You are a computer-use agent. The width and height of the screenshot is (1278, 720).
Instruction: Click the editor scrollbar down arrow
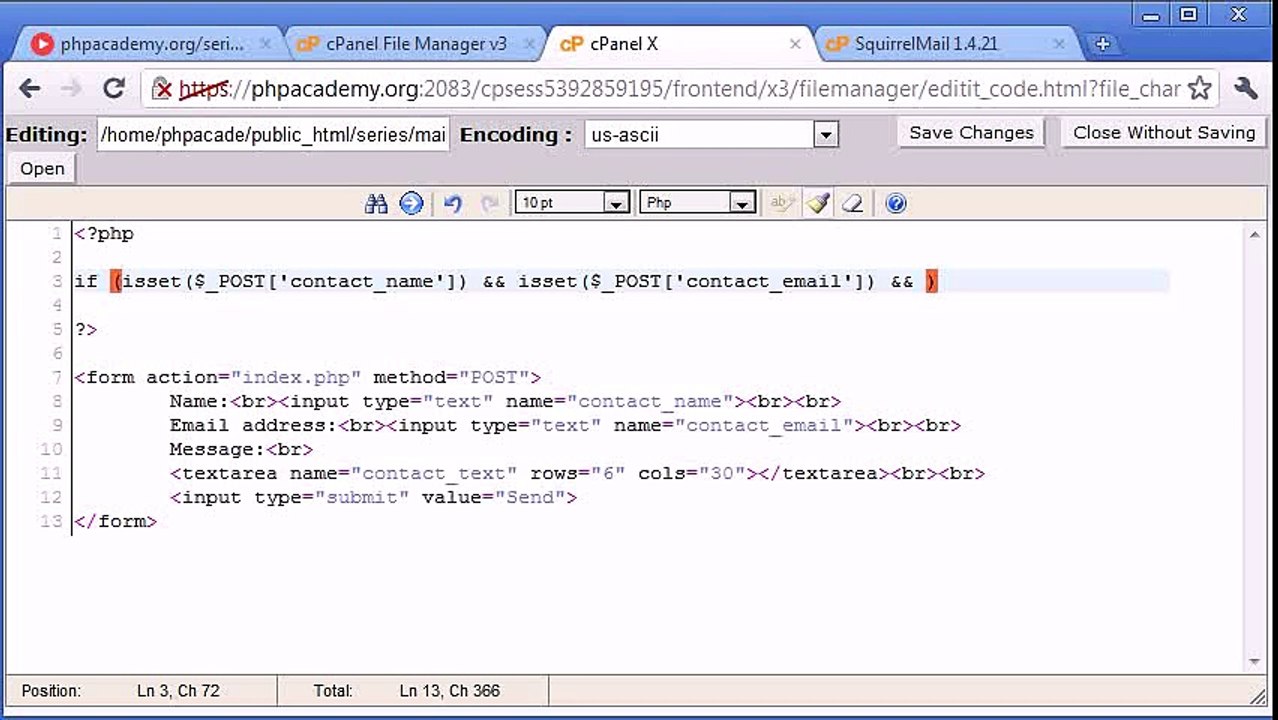coord(1255,662)
